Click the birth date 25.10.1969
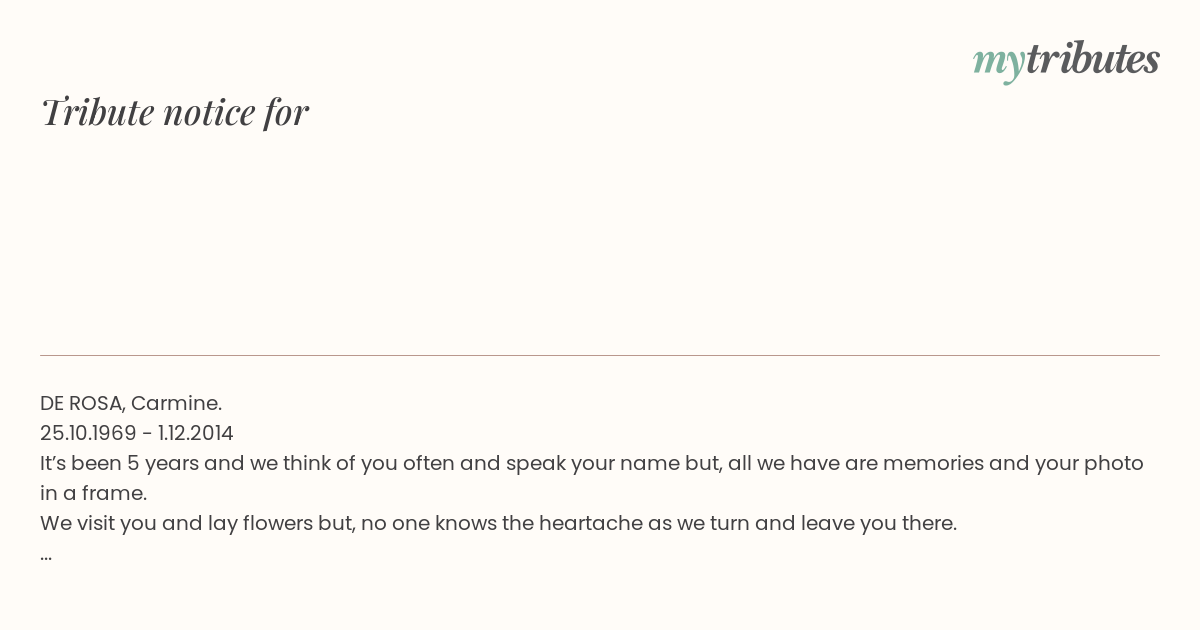 [x=88, y=433]
